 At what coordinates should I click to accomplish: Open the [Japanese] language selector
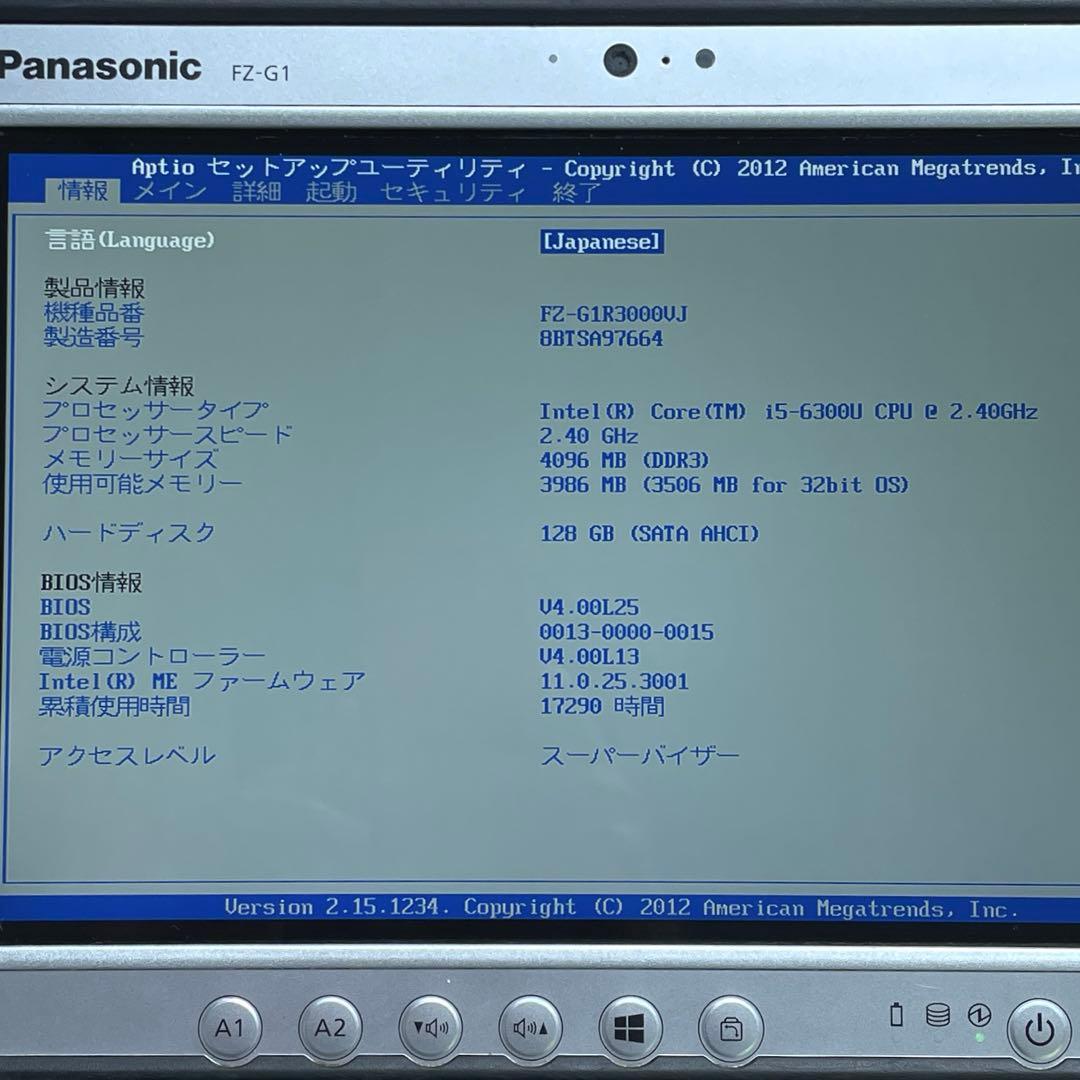pyautogui.click(x=601, y=241)
